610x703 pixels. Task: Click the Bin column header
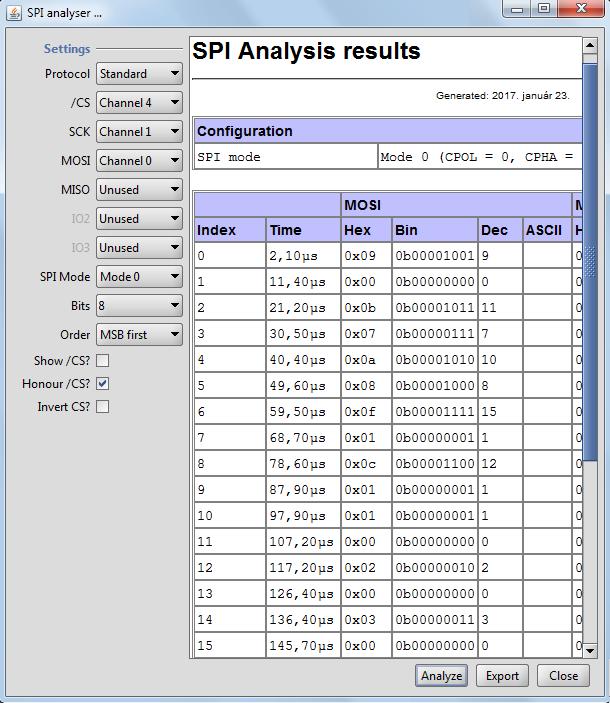(435, 230)
